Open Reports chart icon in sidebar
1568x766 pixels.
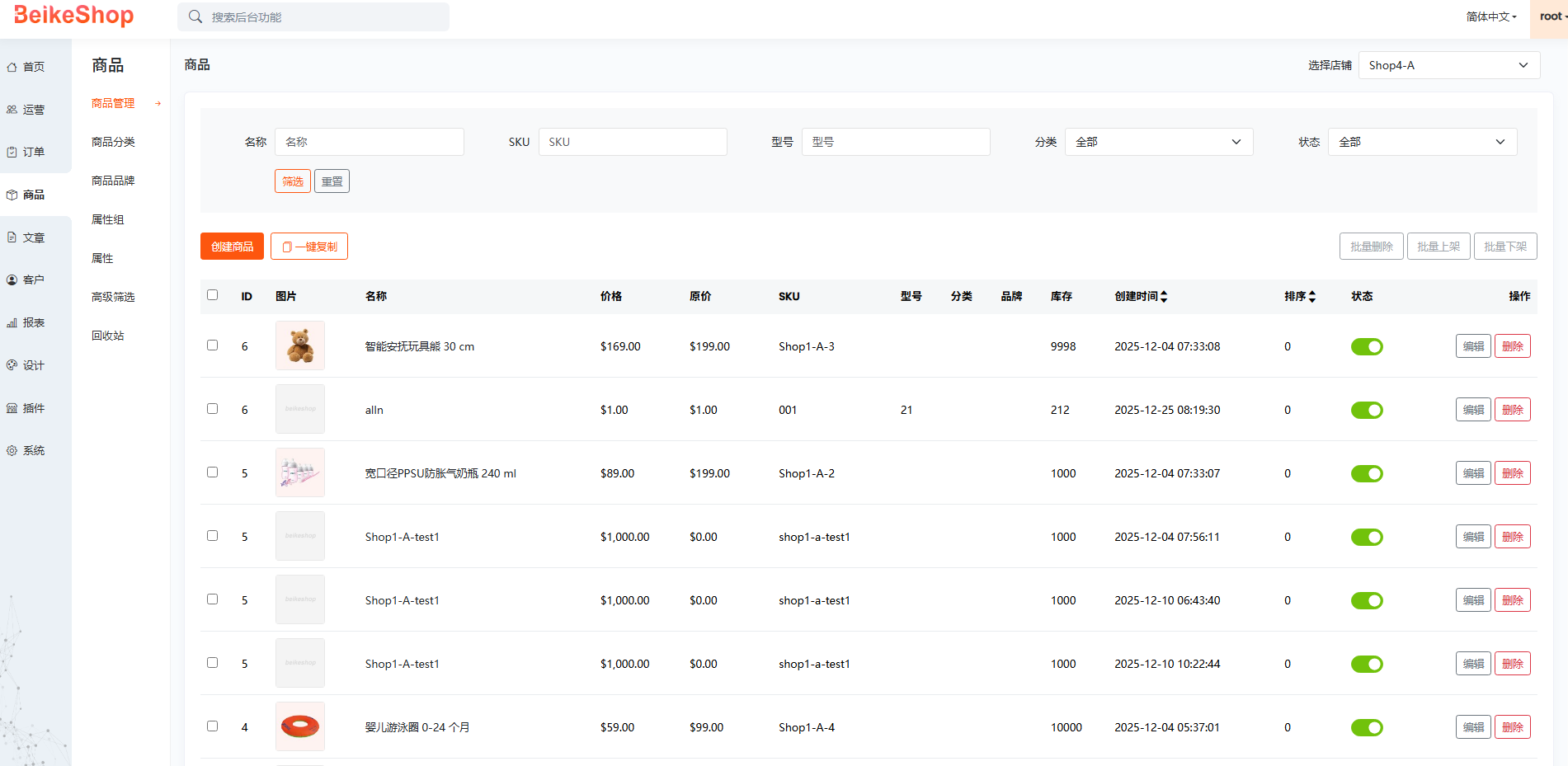coord(12,323)
